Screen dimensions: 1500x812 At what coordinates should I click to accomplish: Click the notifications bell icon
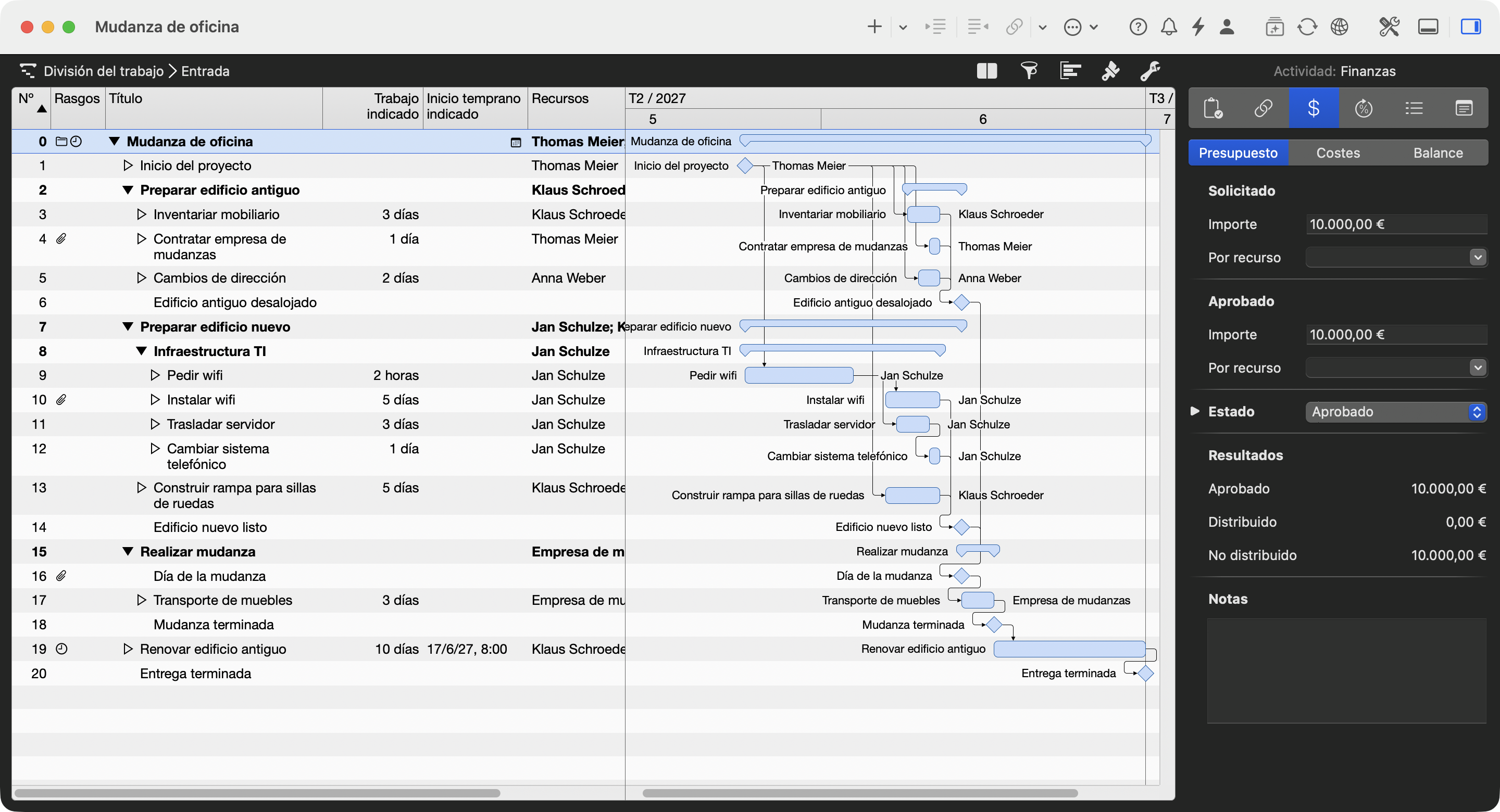point(1169,27)
